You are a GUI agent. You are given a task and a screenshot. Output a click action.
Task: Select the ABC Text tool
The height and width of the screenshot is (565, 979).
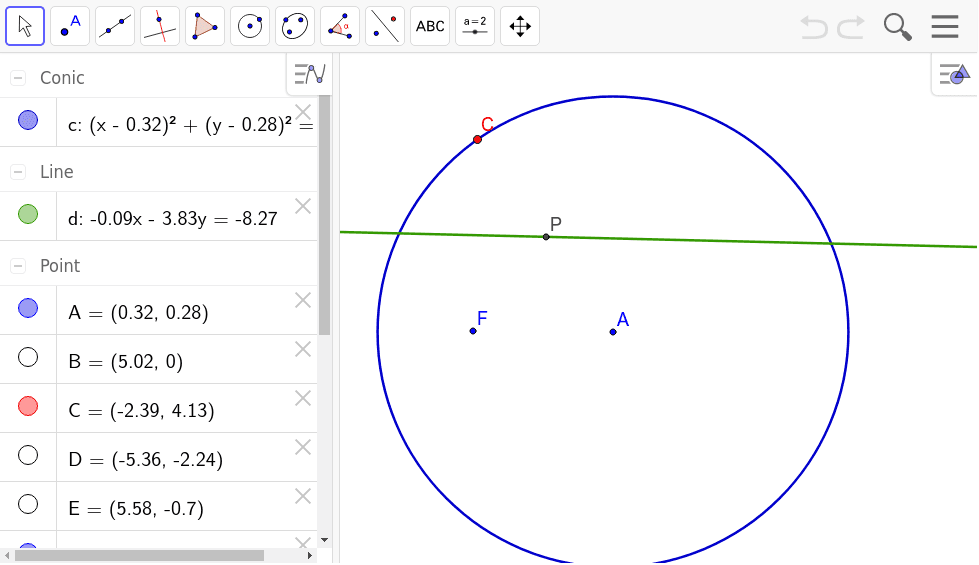tap(430, 26)
